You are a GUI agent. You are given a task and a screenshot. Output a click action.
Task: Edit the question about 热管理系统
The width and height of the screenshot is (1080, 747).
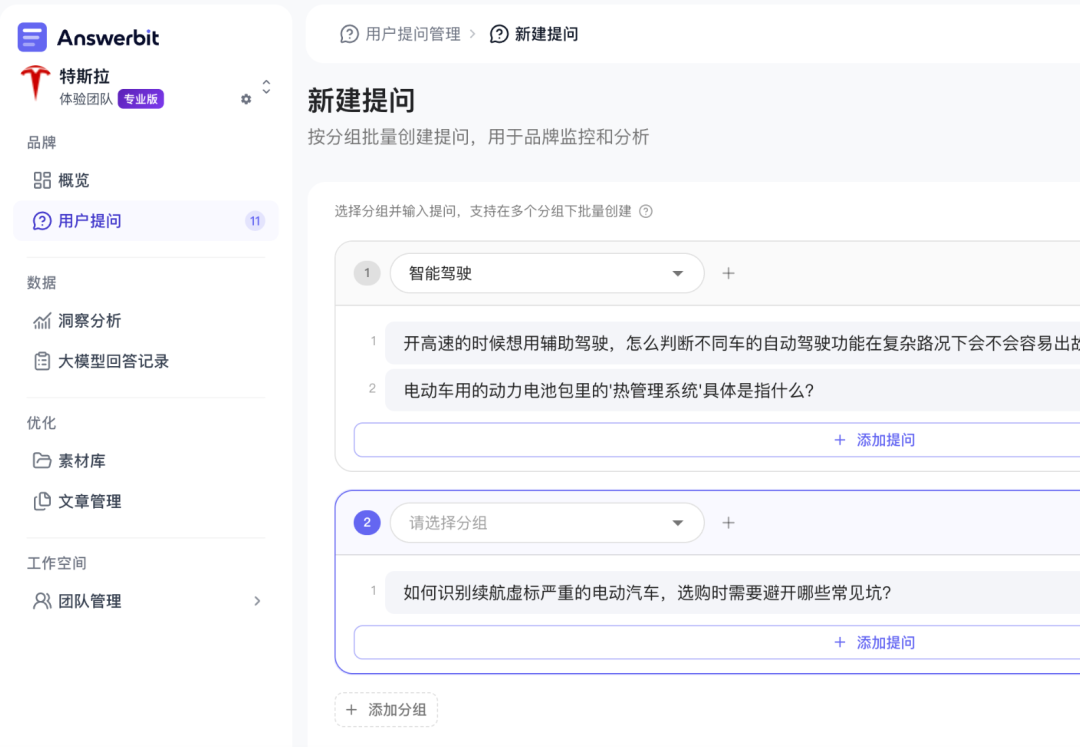pyautogui.click(x=732, y=390)
